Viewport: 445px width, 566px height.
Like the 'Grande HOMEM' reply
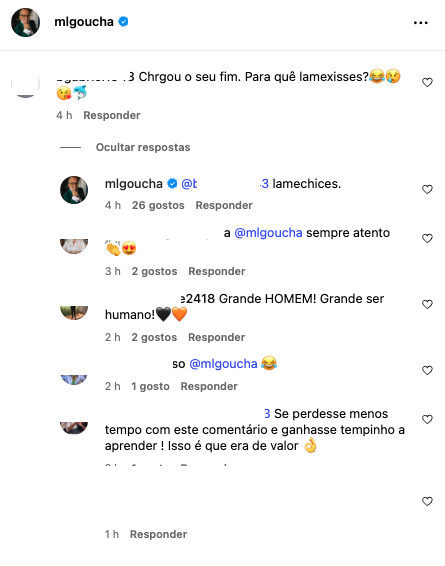pyautogui.click(x=427, y=305)
